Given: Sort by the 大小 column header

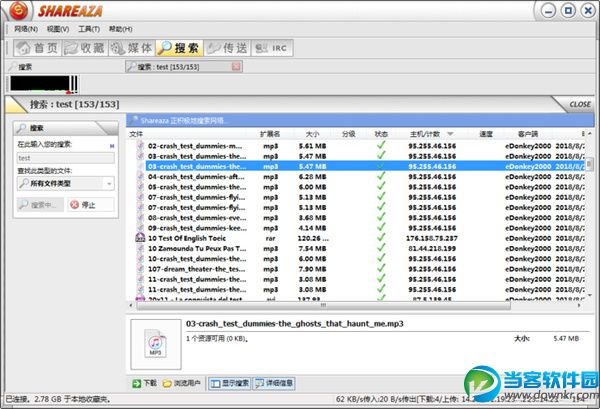Looking at the screenshot, I should [x=312, y=134].
